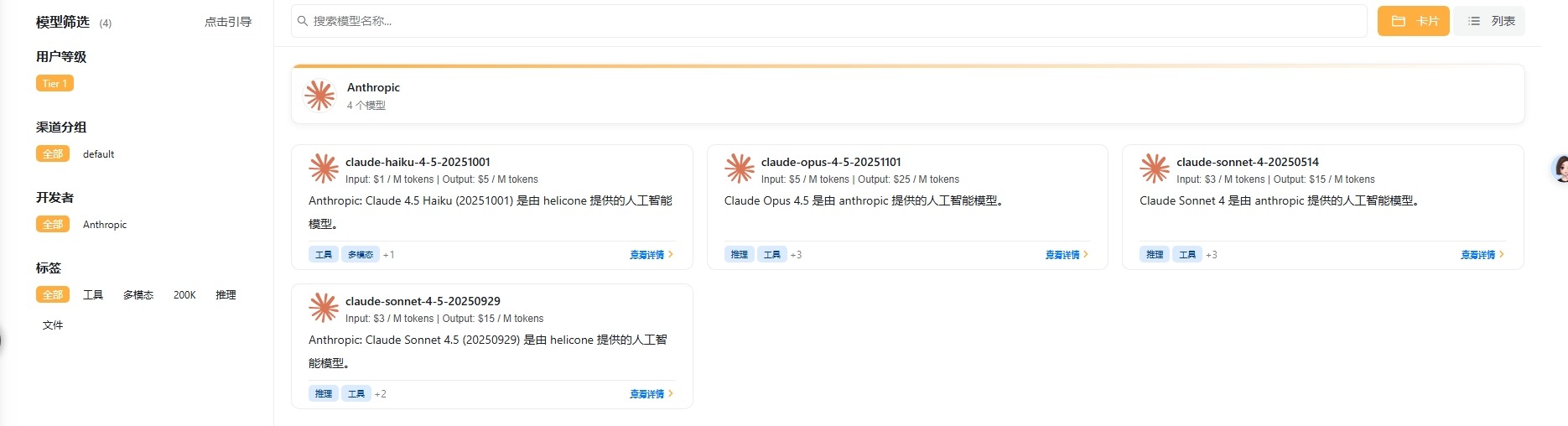Click the claude-haiku-4-5-20251001 card logo
Viewport: 1568px width, 426px height.
(324, 169)
